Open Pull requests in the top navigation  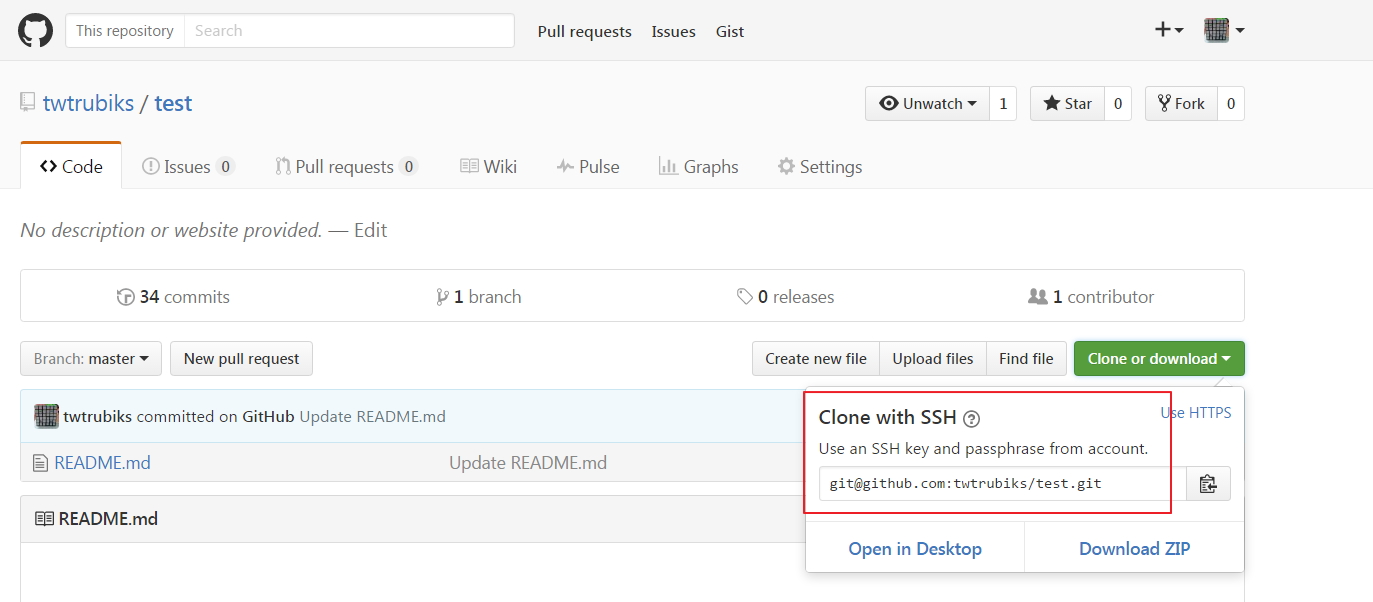[x=585, y=31]
